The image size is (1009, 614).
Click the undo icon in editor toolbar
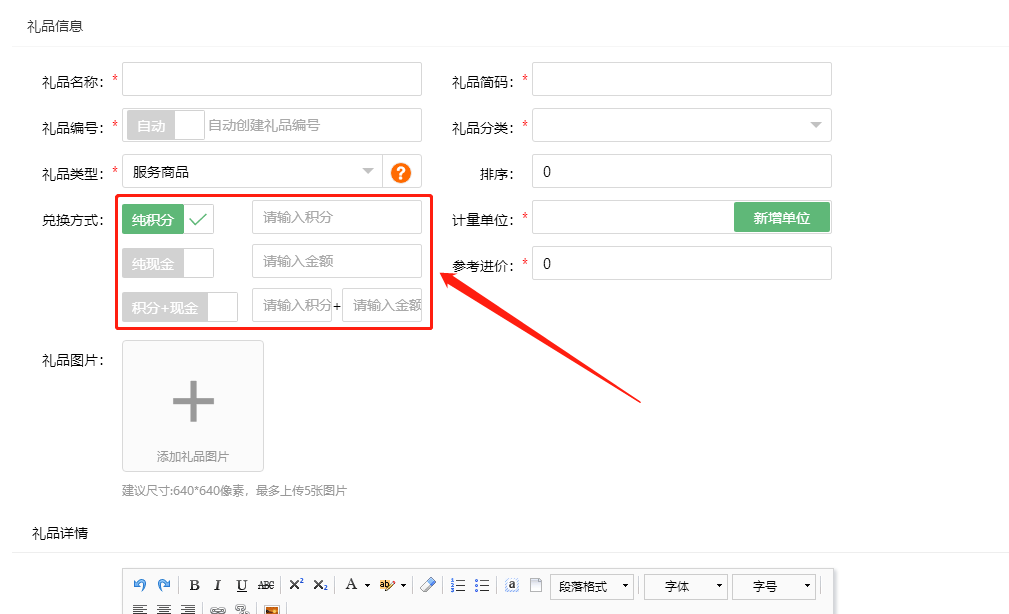(140, 585)
